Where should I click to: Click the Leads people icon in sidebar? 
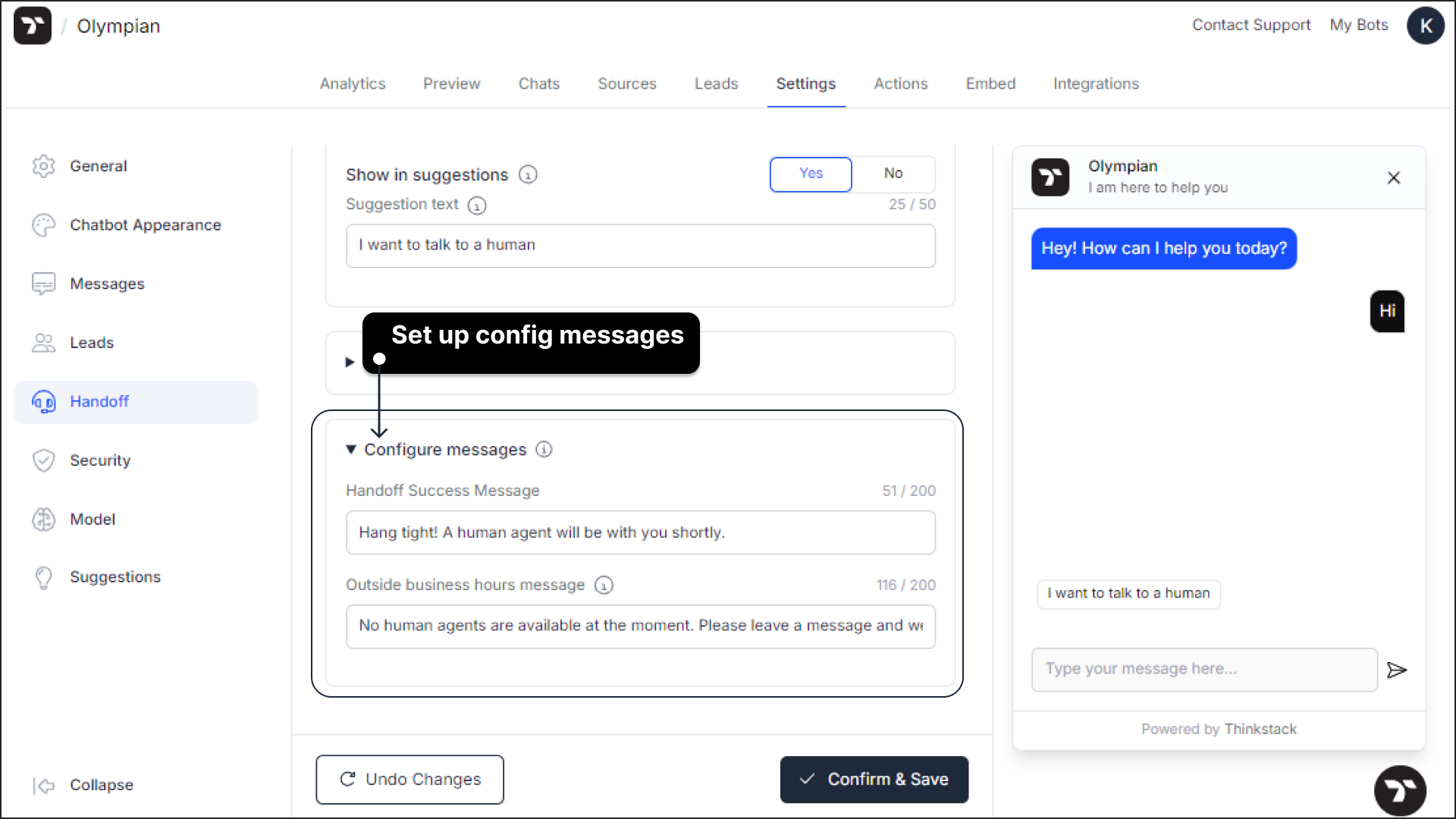point(44,343)
